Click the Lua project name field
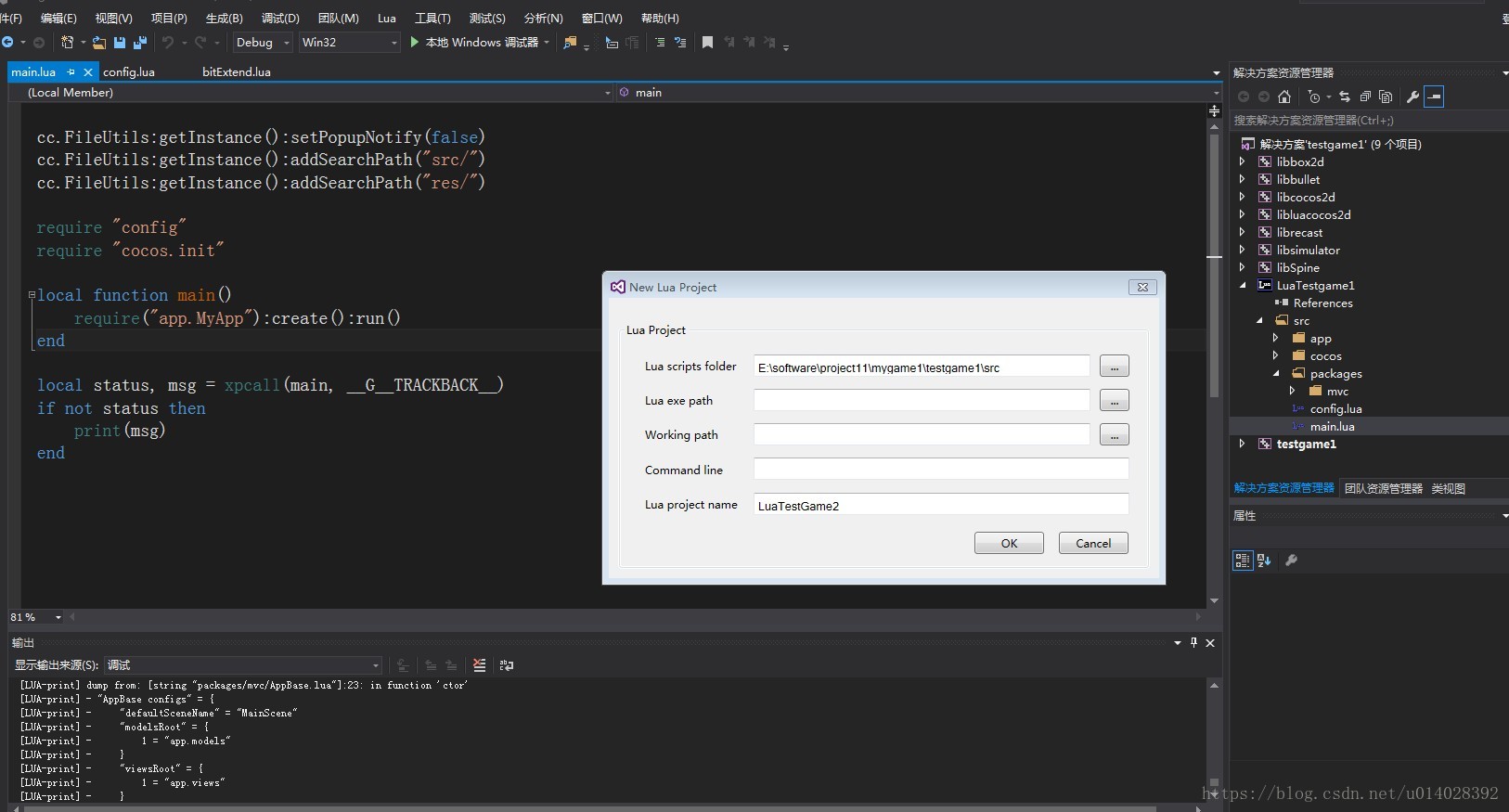 (941, 505)
